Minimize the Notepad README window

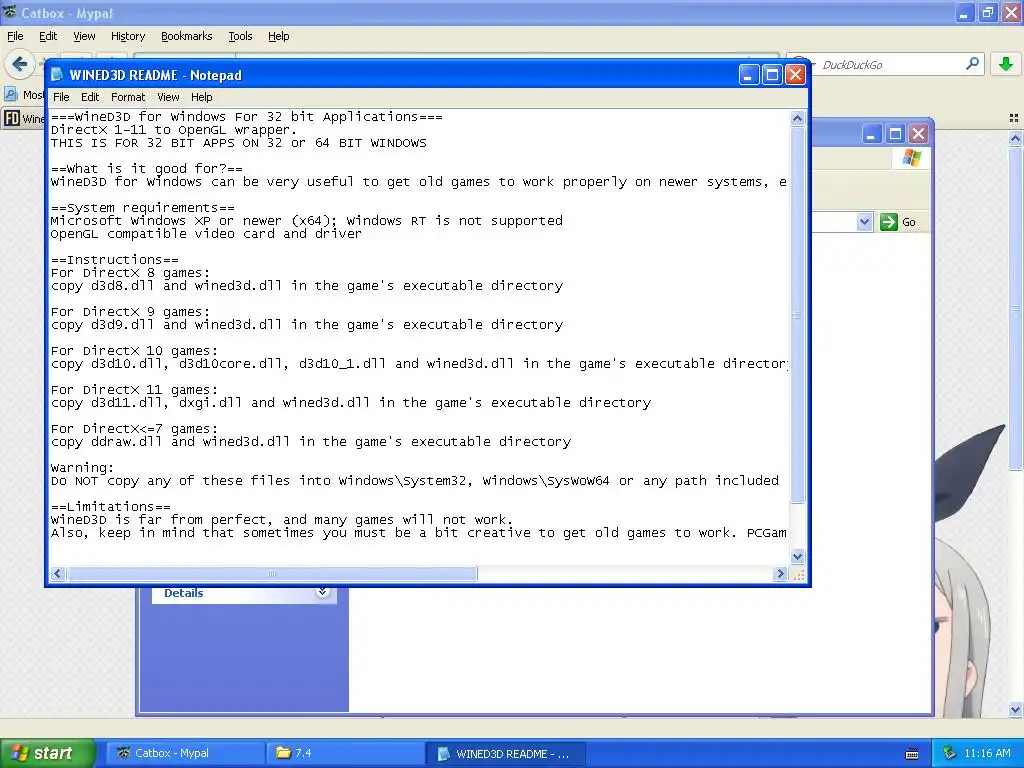pyautogui.click(x=748, y=75)
